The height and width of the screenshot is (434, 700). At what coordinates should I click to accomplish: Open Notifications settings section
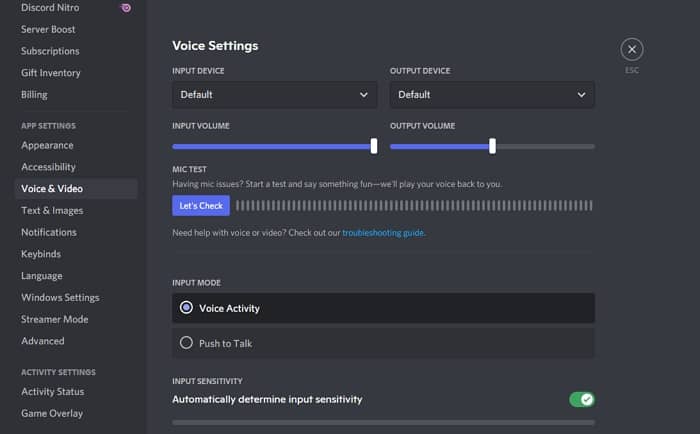49,232
